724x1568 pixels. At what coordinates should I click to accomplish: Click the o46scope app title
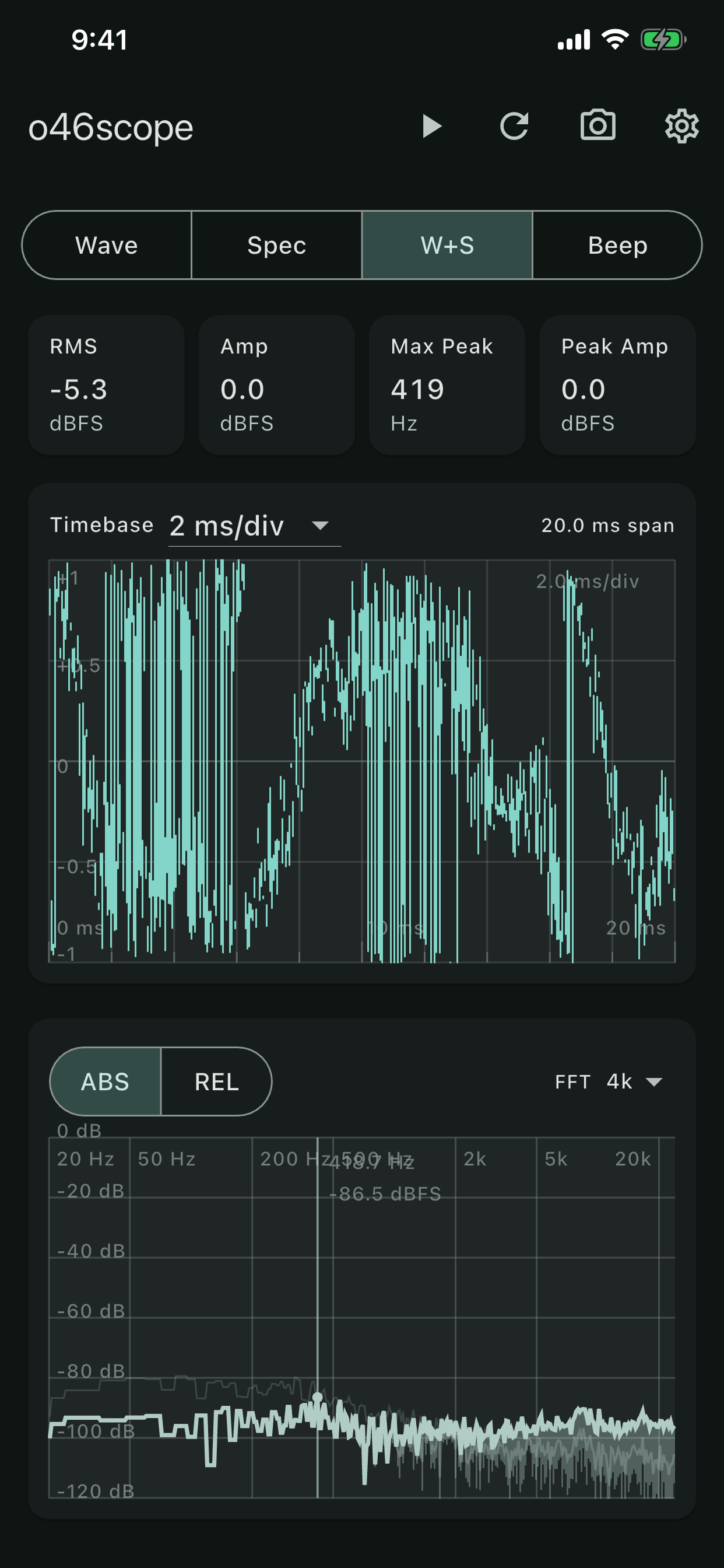click(x=111, y=127)
